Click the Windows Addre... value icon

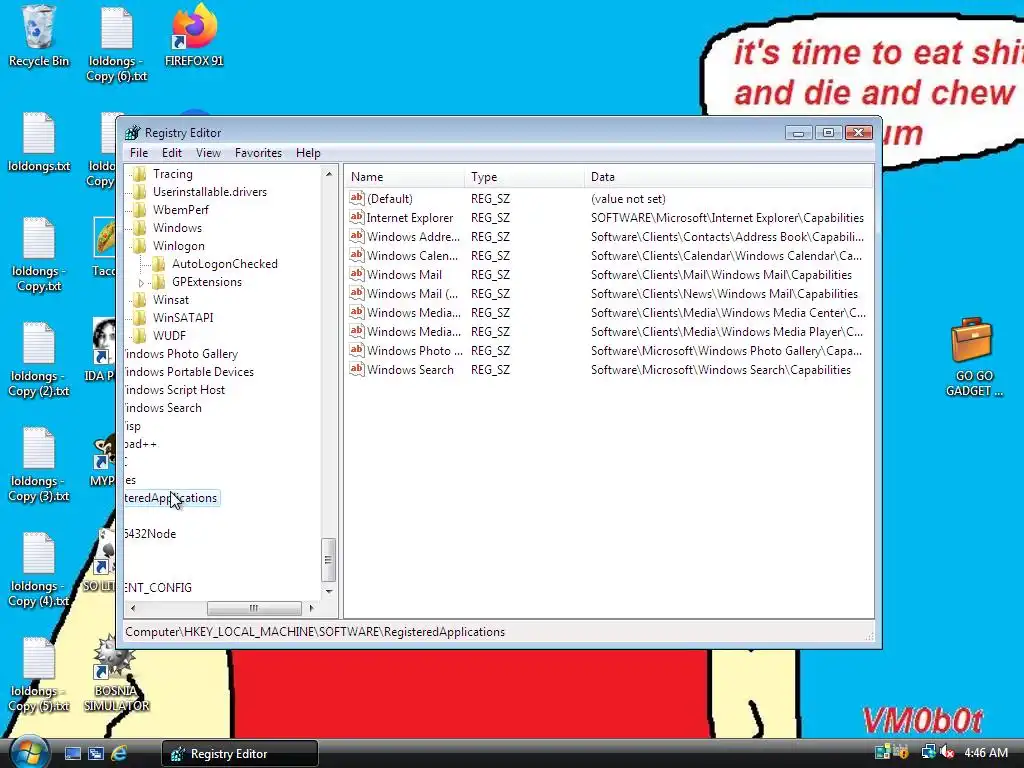357,236
